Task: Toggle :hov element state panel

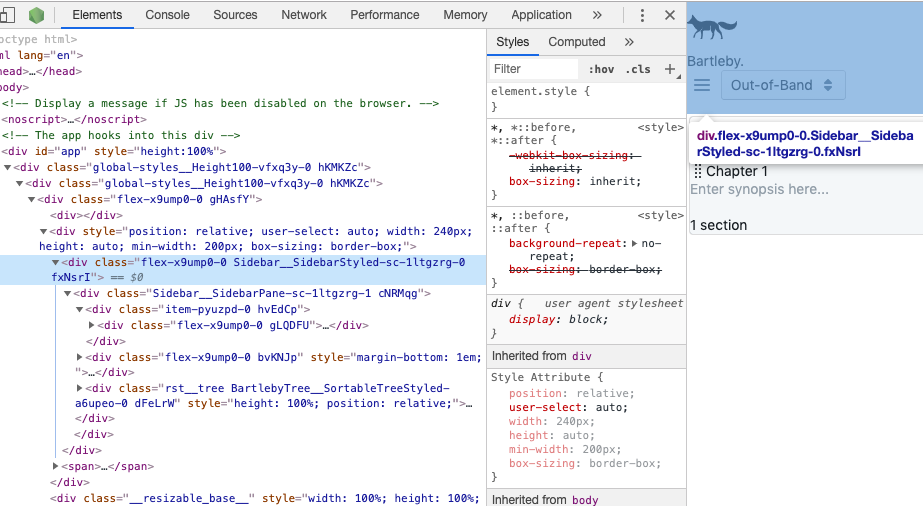Action: click(x=602, y=69)
